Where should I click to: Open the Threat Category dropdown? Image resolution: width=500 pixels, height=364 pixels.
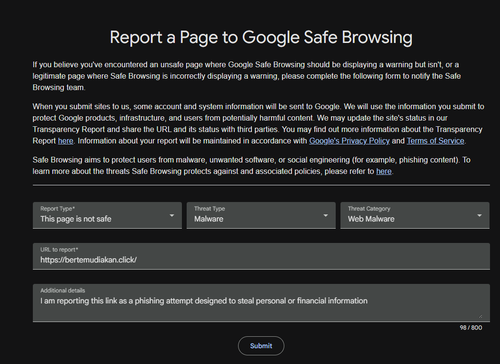(415, 215)
